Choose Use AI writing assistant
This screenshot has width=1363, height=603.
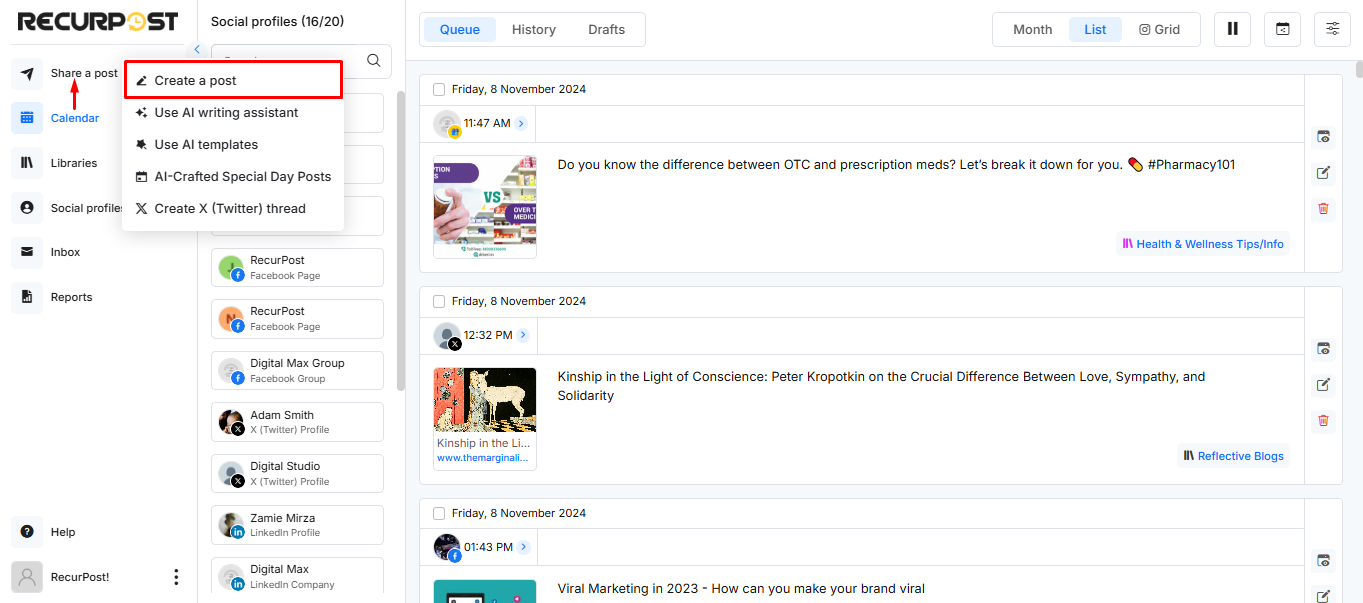click(x=234, y=113)
